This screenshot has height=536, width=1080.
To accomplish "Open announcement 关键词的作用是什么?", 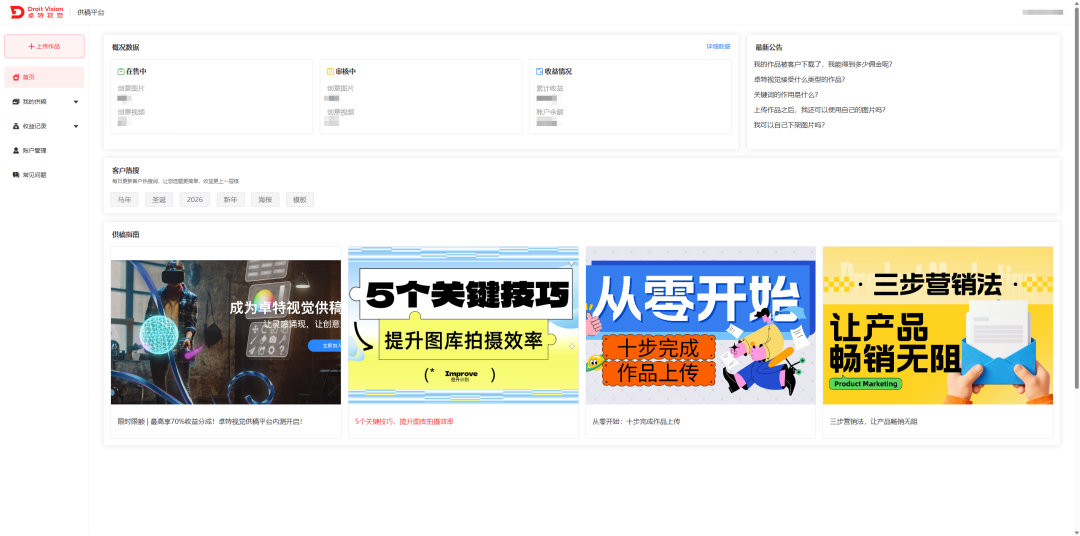I will click(786, 94).
